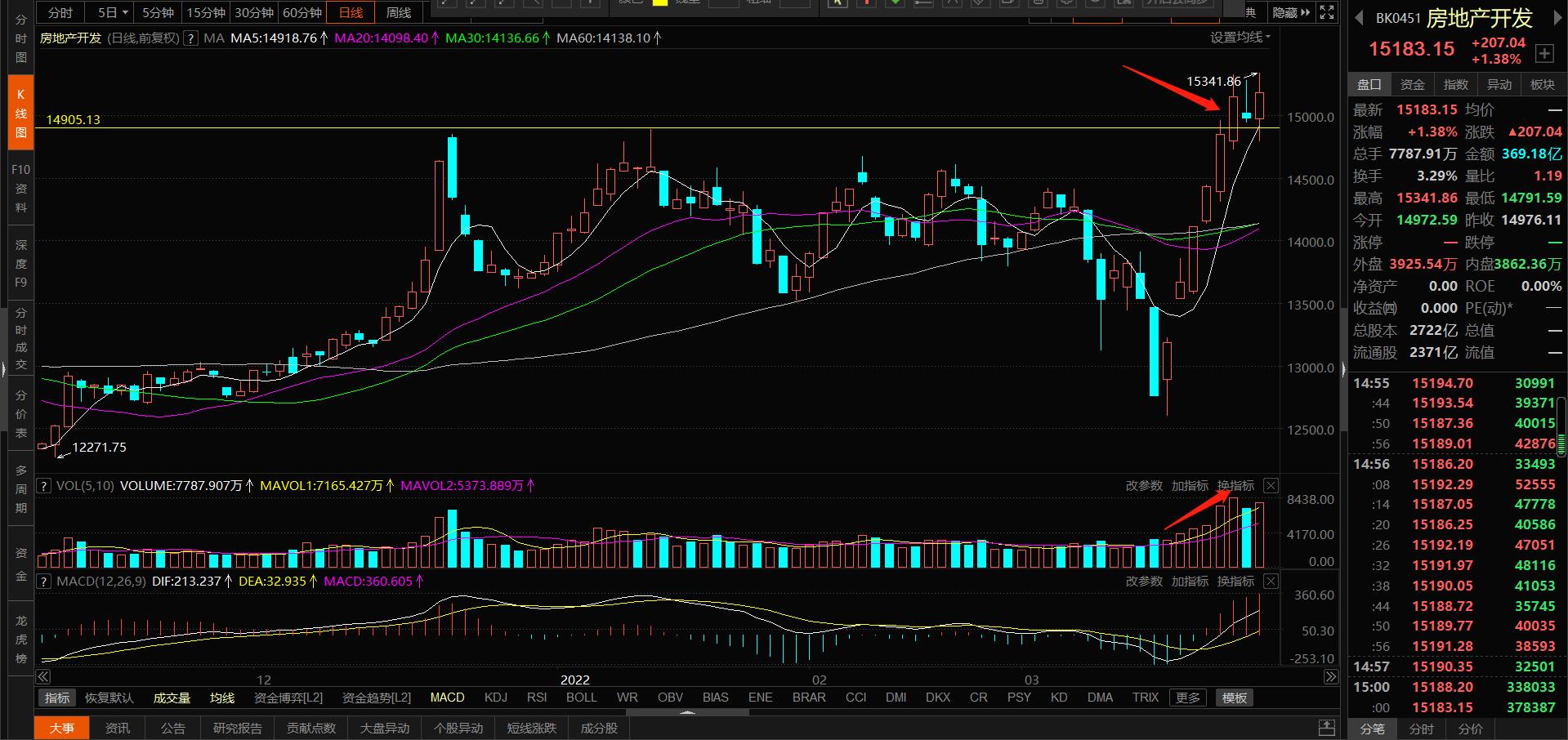Select K线图 sidebar view
Viewport: 1568px width, 740px height.
pos(21,114)
